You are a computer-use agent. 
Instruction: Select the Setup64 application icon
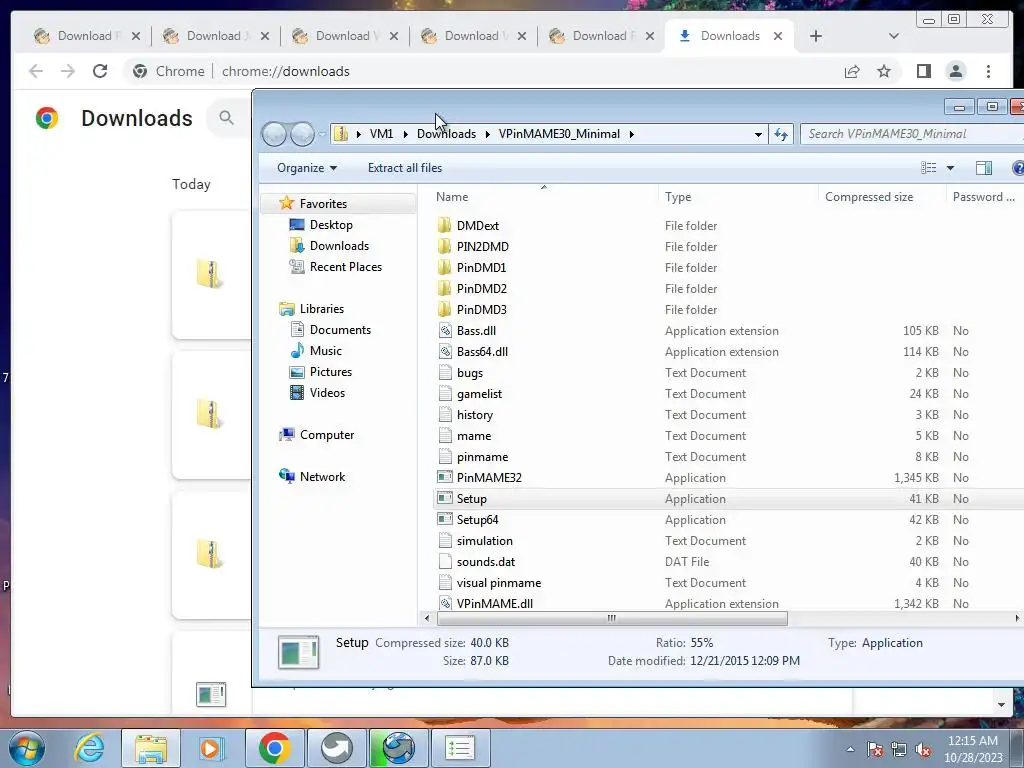(445, 519)
